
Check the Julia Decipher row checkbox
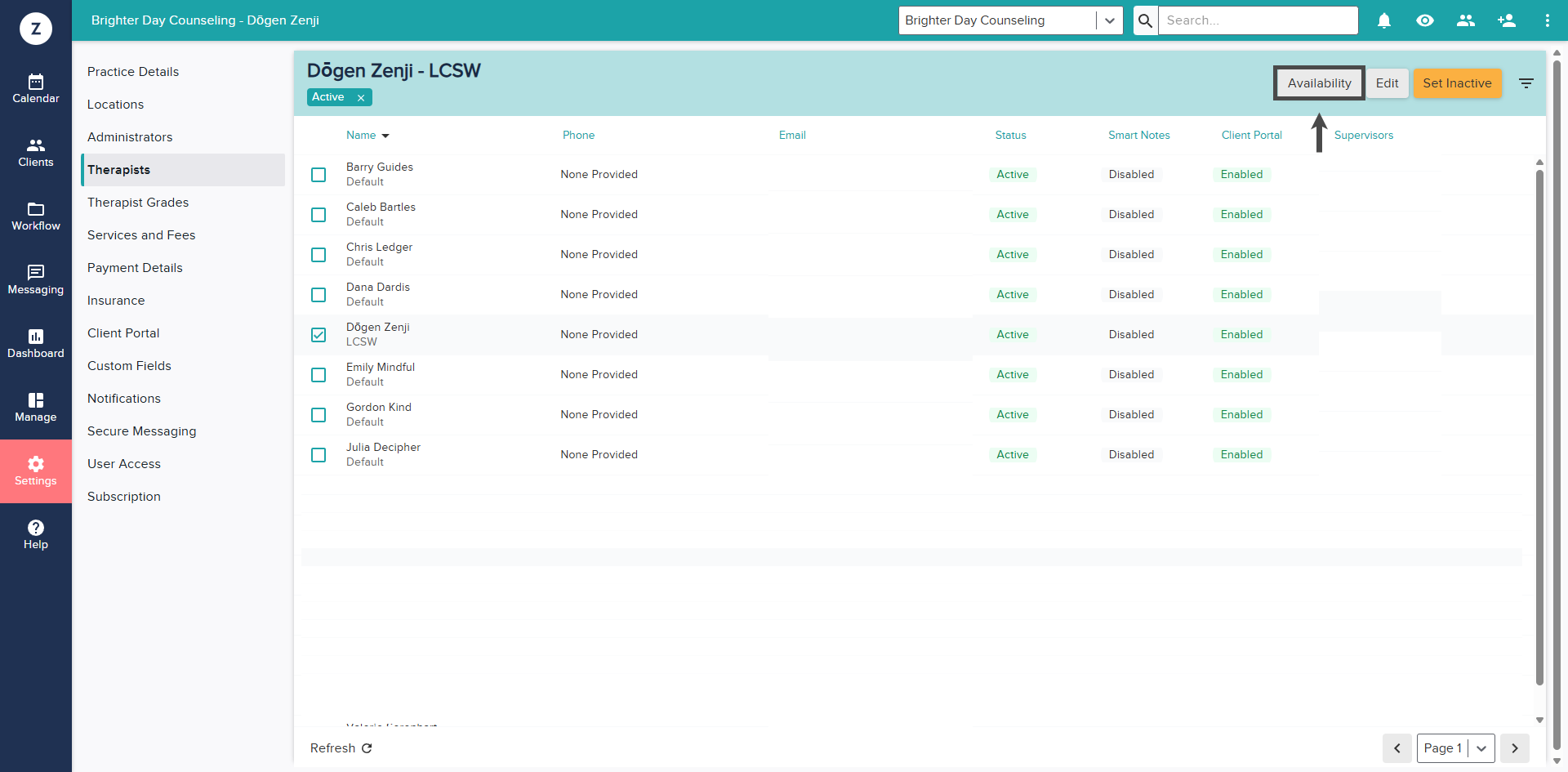tap(318, 455)
